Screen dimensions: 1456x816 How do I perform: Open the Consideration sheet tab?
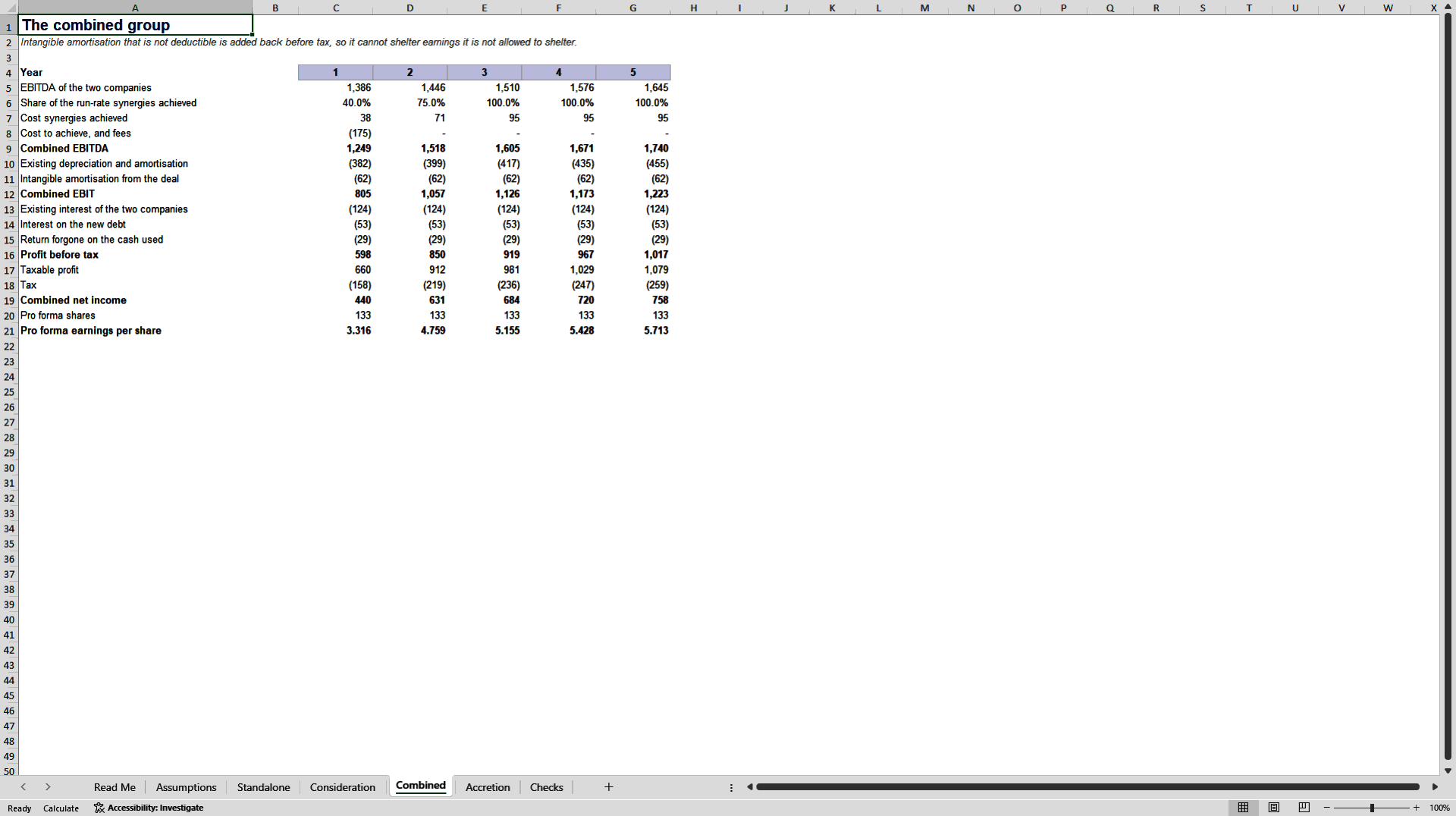(342, 787)
